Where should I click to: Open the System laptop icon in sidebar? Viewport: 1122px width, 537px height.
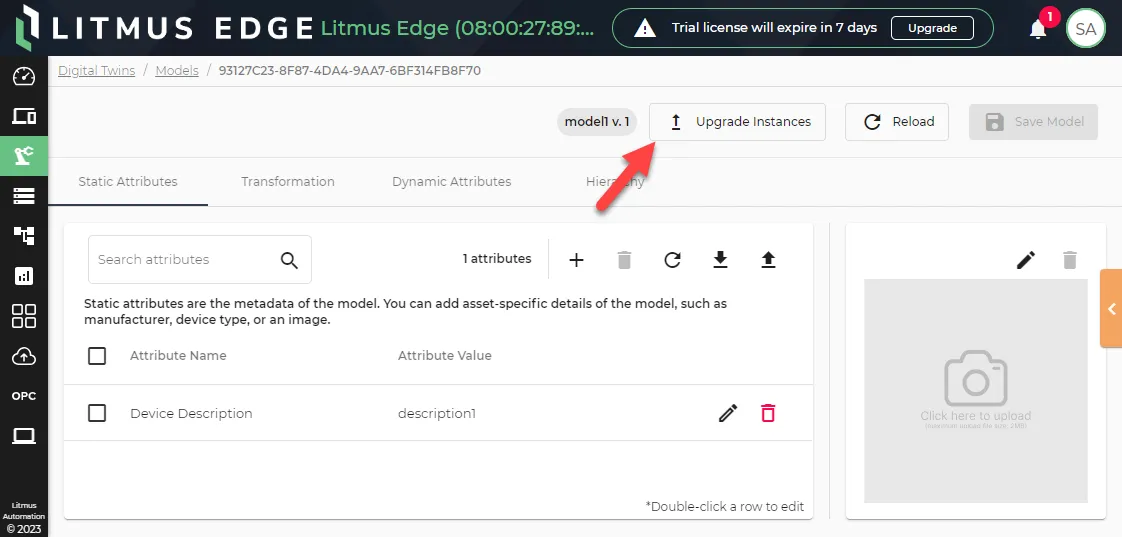tap(24, 435)
